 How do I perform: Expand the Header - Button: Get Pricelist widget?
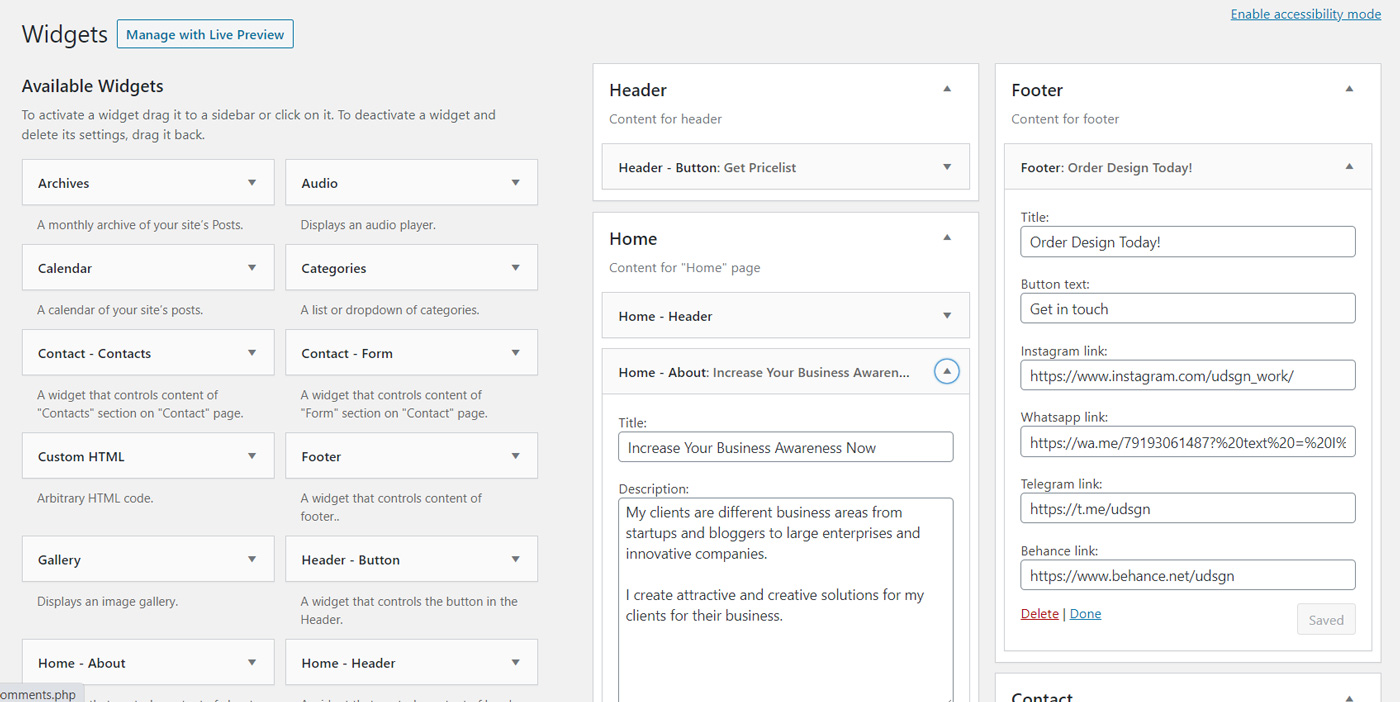[x=947, y=167]
